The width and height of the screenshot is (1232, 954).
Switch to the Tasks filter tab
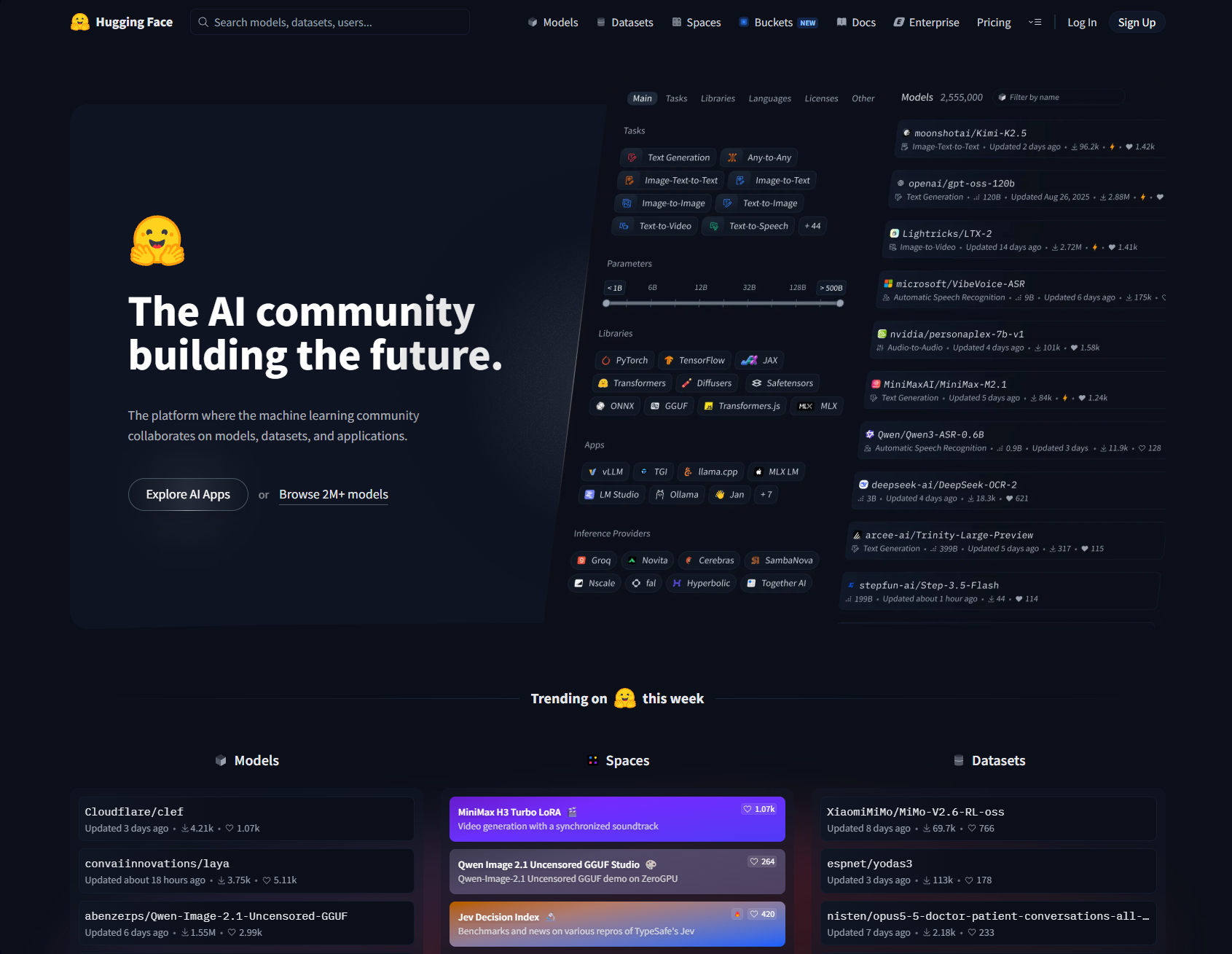(x=676, y=98)
